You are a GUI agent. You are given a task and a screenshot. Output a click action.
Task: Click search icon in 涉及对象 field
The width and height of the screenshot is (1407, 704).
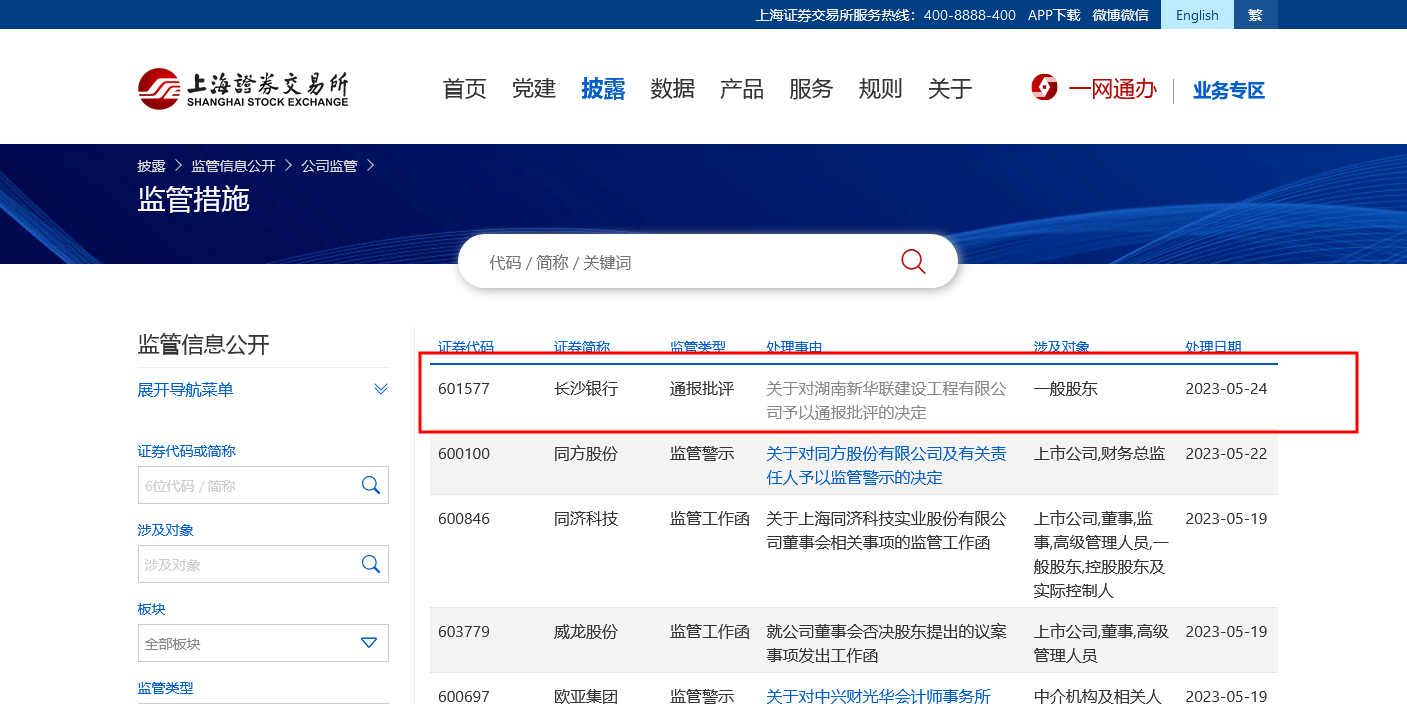370,564
